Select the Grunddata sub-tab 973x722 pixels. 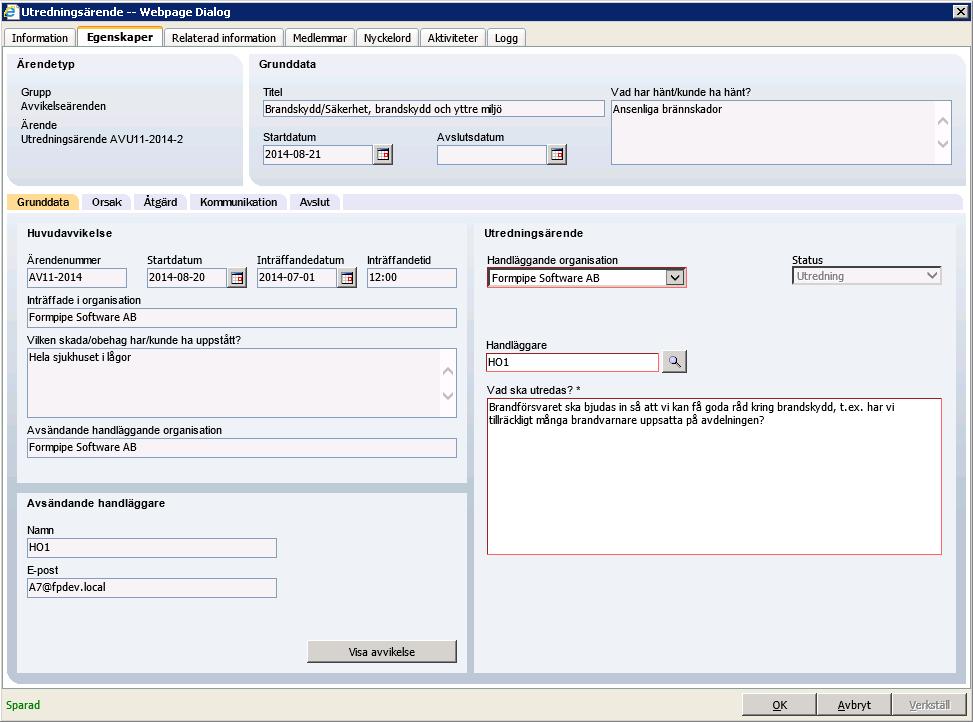[43, 202]
